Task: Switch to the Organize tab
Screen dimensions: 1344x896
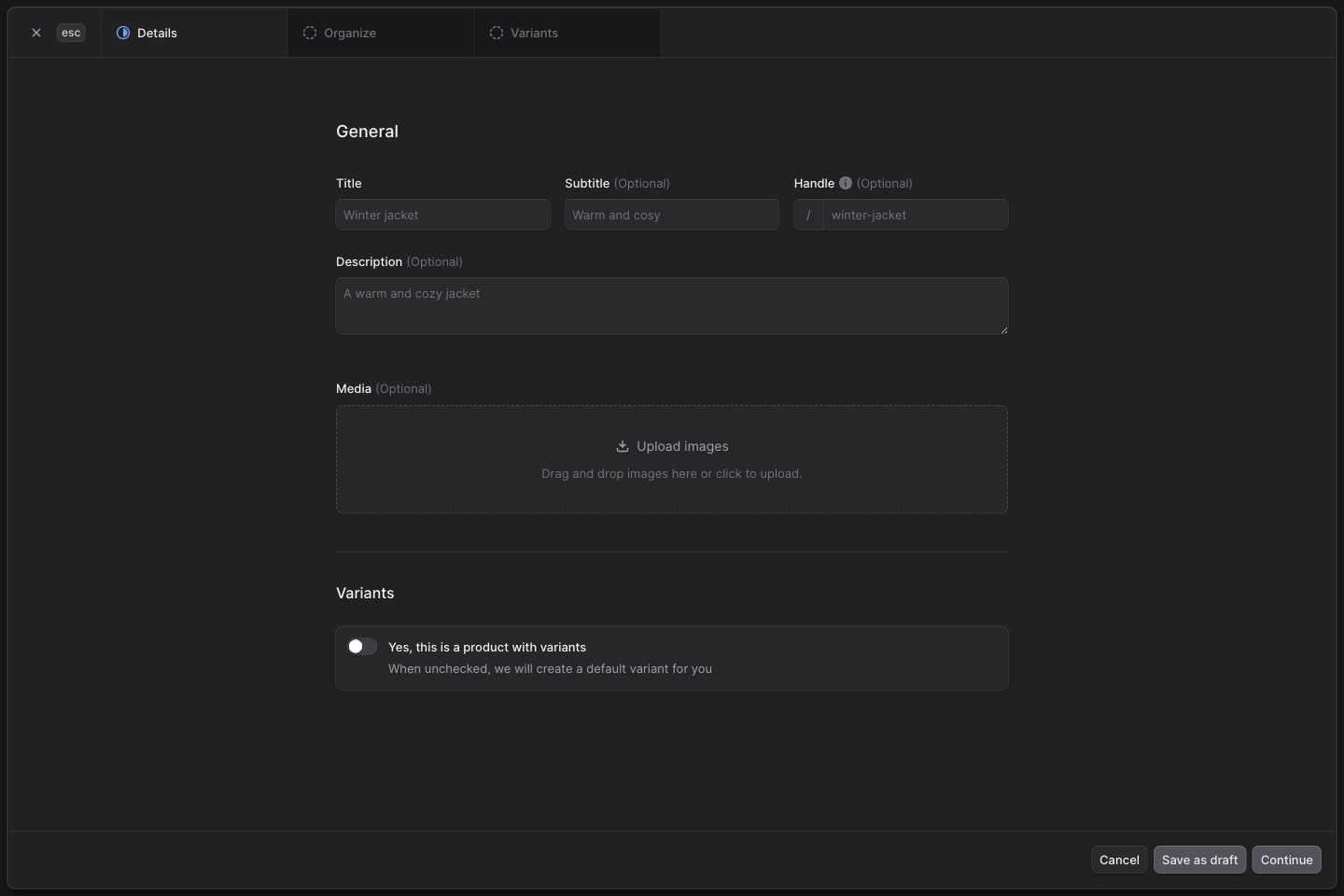Action: [381, 33]
